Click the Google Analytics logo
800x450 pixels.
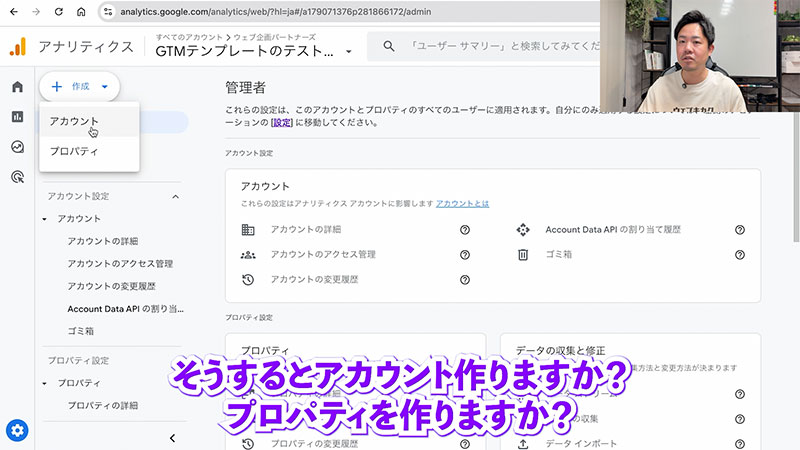pos(18,46)
